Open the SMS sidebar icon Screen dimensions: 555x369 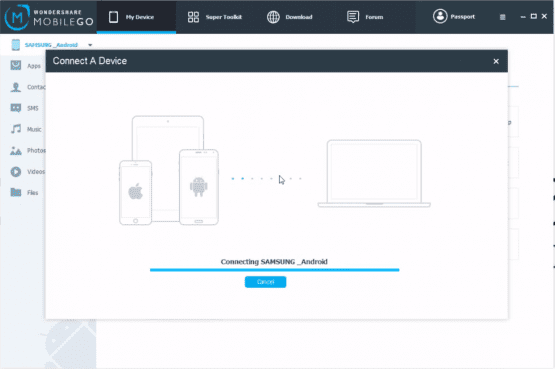[x=16, y=108]
